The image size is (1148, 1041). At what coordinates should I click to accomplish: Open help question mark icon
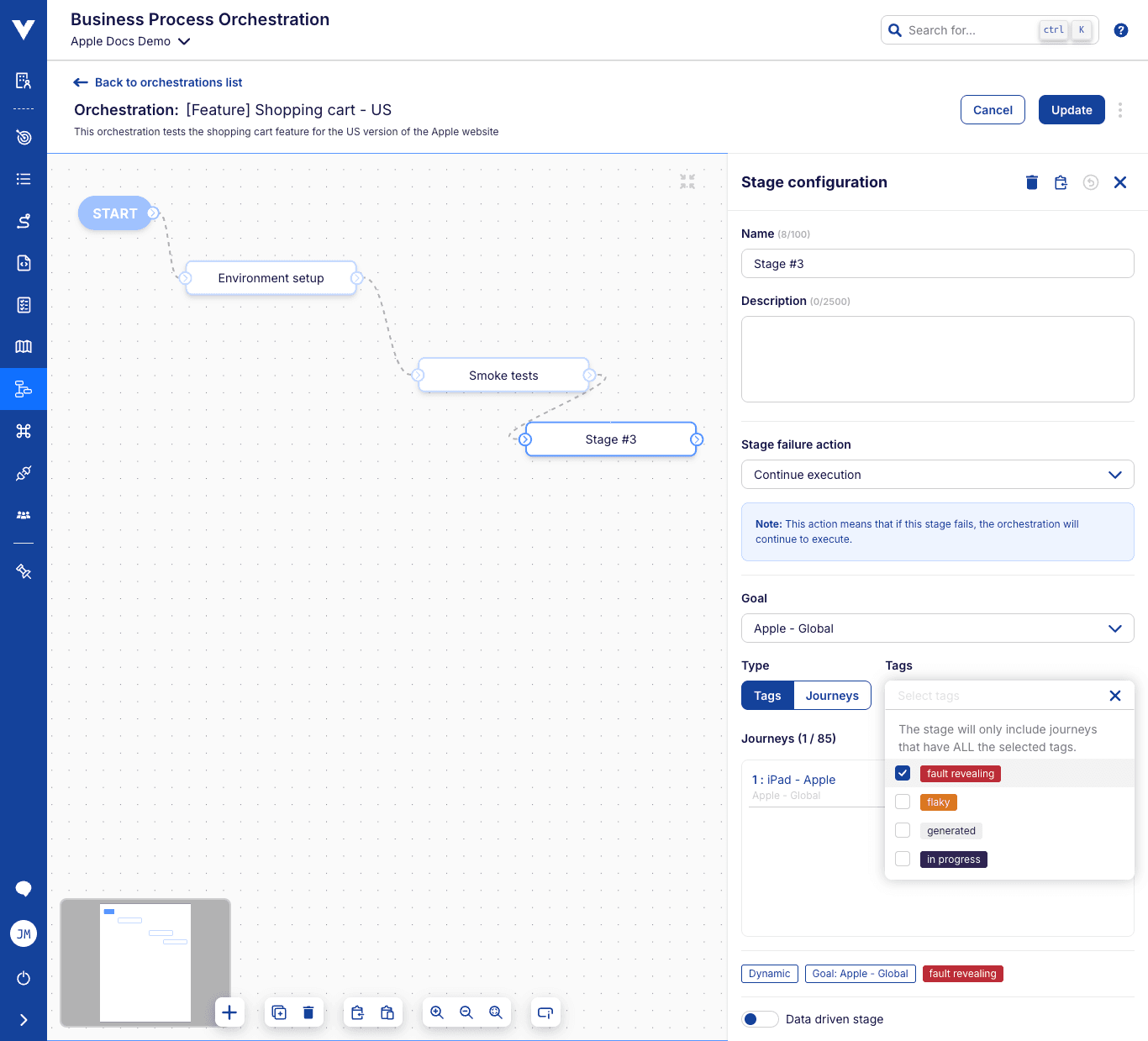1120,30
